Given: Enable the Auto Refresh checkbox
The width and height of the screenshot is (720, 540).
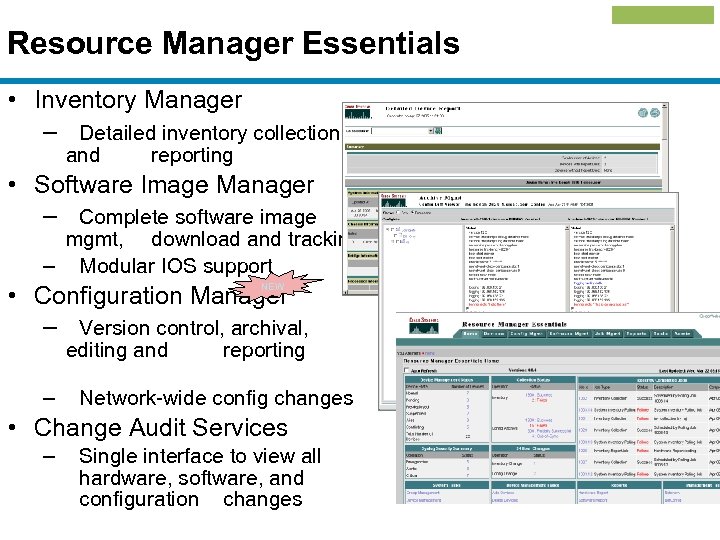Looking at the screenshot, I should (406, 370).
